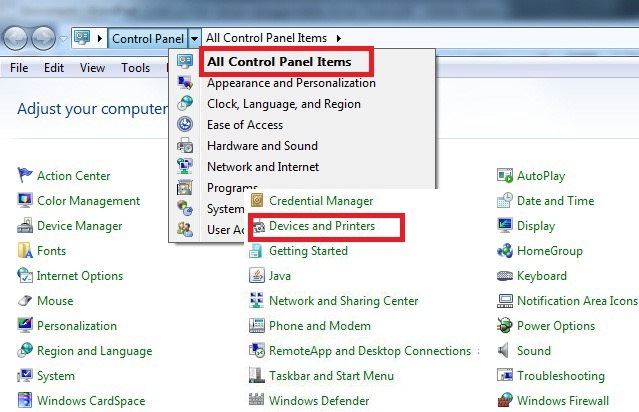Click the Action Center flag icon
This screenshot has width=639, height=412.
pyautogui.click(x=24, y=175)
